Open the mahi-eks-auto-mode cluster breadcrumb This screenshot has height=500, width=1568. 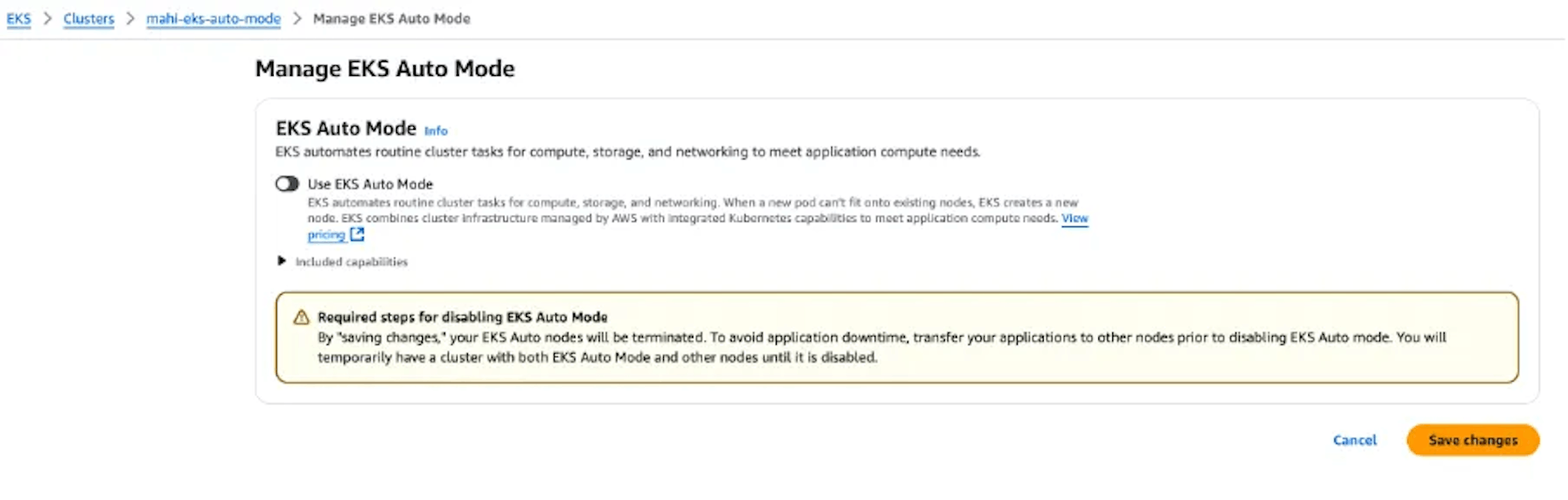pyautogui.click(x=213, y=18)
